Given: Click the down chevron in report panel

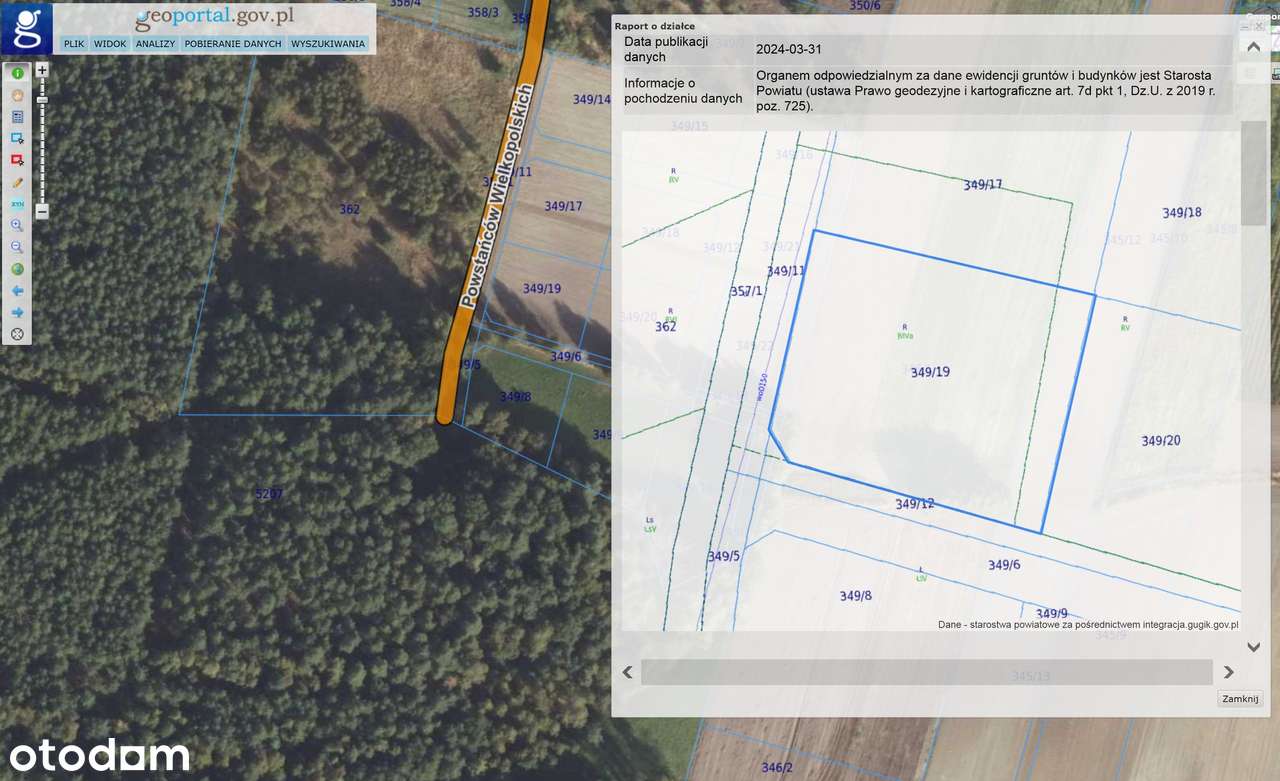Looking at the screenshot, I should (1253, 647).
